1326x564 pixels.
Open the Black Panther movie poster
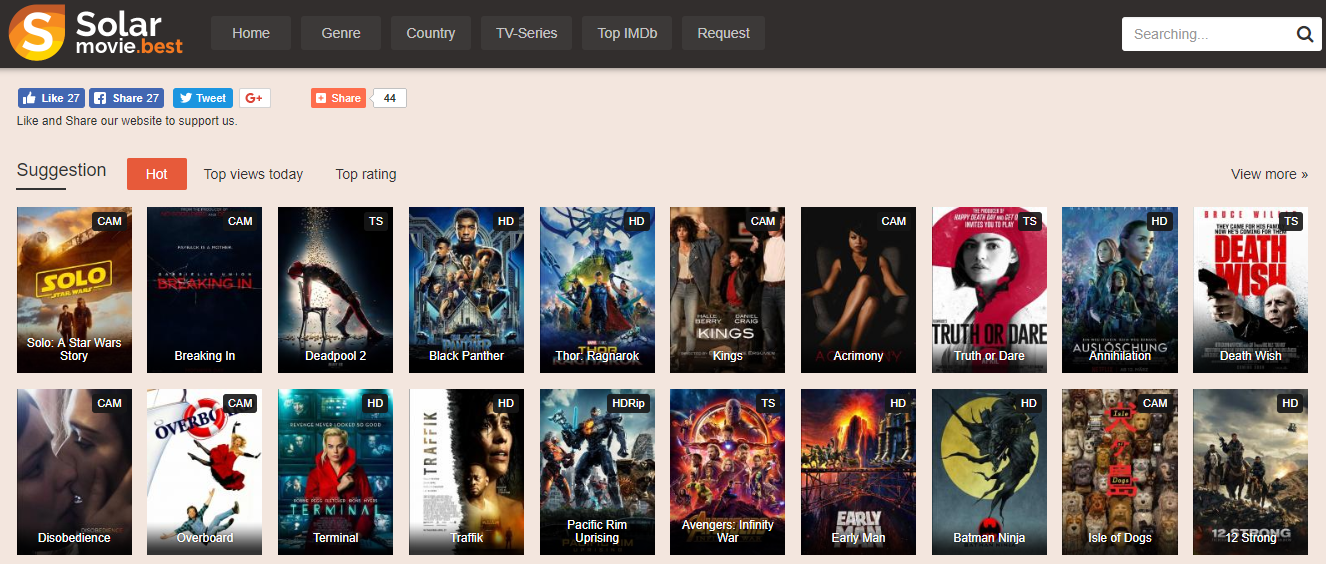click(x=466, y=289)
